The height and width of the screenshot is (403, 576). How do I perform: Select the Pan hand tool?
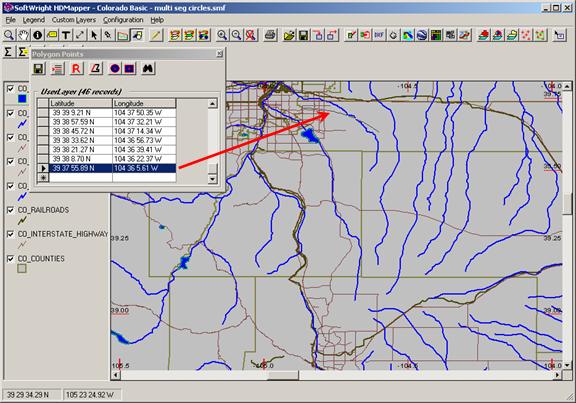point(23,35)
